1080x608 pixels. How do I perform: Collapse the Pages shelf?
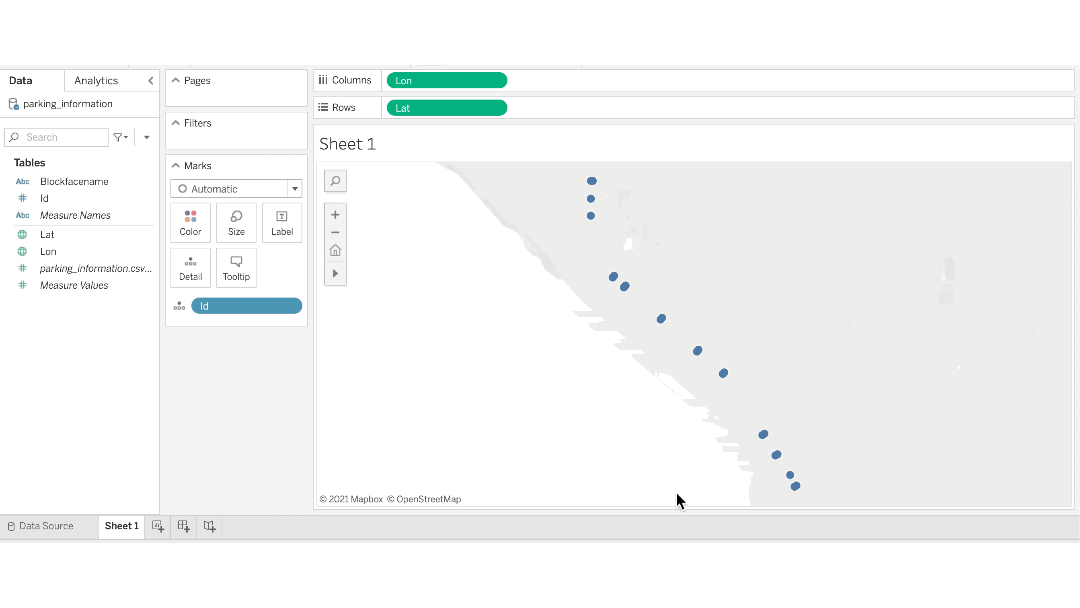(x=176, y=80)
